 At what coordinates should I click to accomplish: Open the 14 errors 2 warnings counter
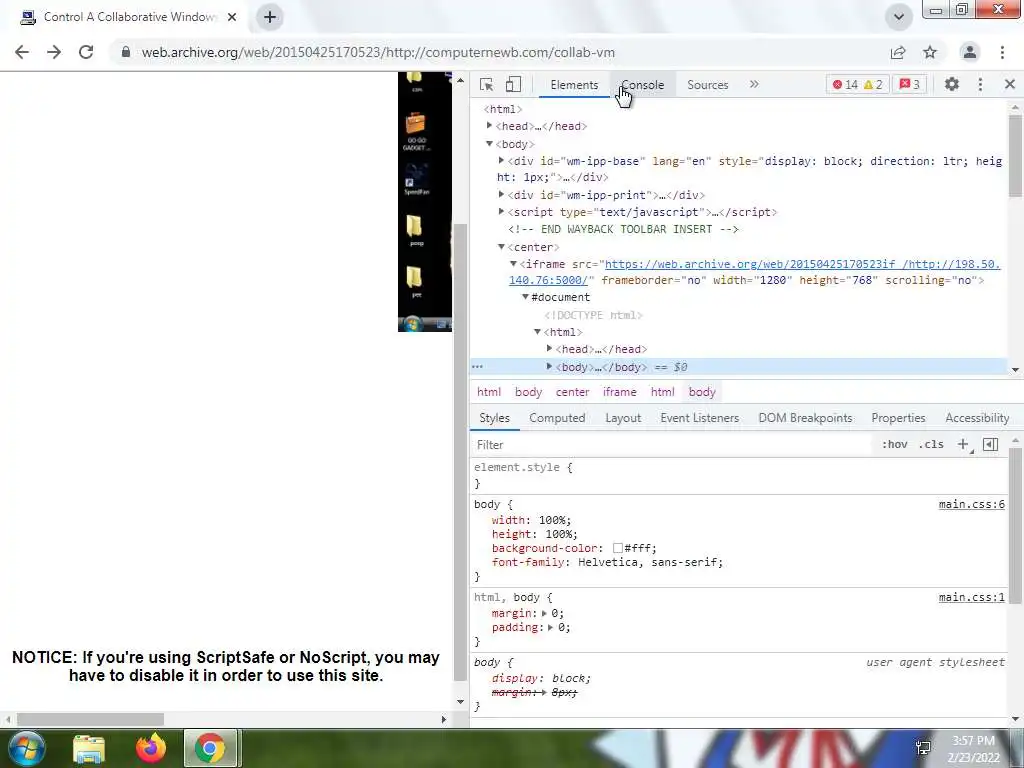click(x=857, y=84)
